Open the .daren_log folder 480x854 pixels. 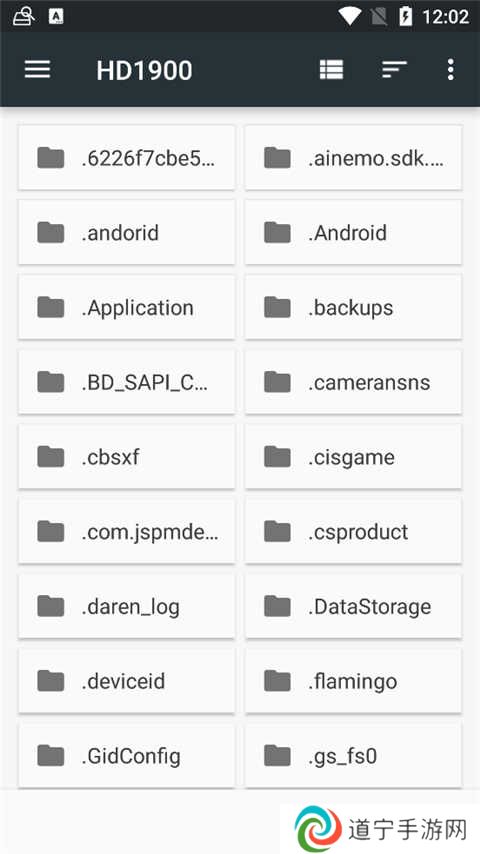click(x=127, y=606)
